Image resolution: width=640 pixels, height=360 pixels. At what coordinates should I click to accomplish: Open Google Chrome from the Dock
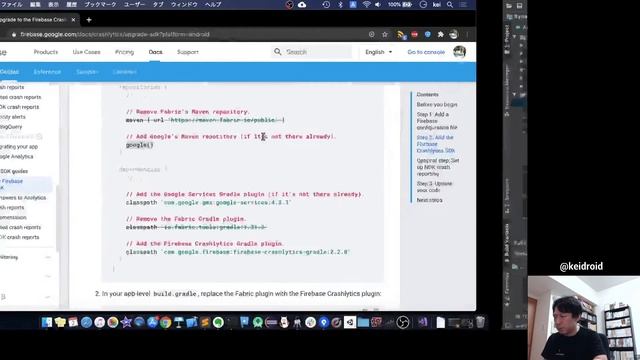click(165, 322)
